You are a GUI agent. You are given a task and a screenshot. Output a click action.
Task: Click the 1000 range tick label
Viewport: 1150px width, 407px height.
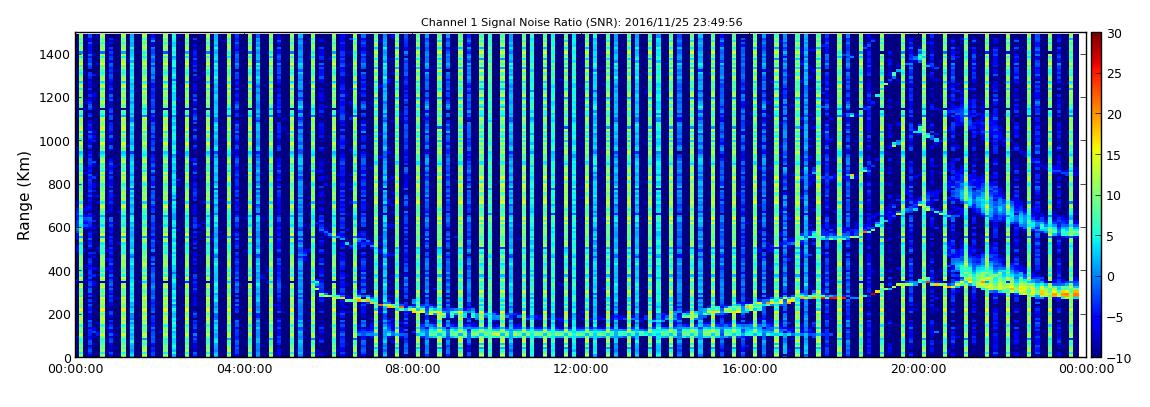click(56, 141)
